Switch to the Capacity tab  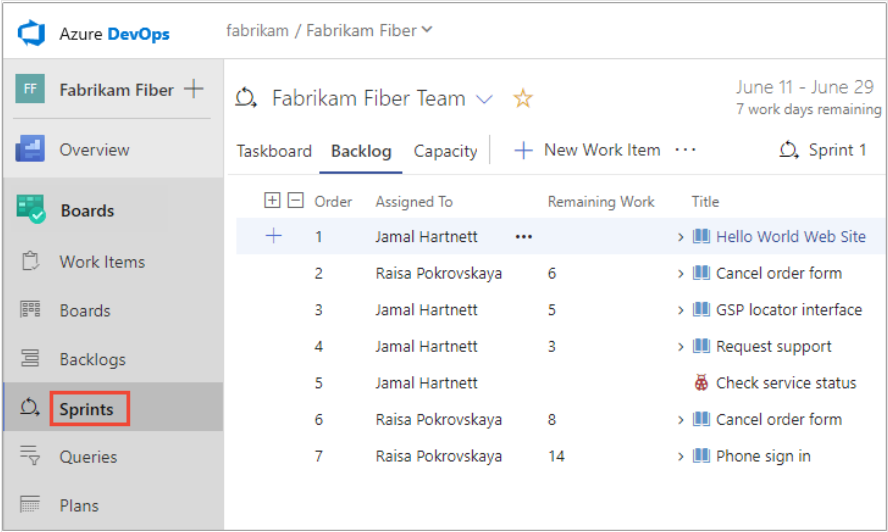(445, 151)
